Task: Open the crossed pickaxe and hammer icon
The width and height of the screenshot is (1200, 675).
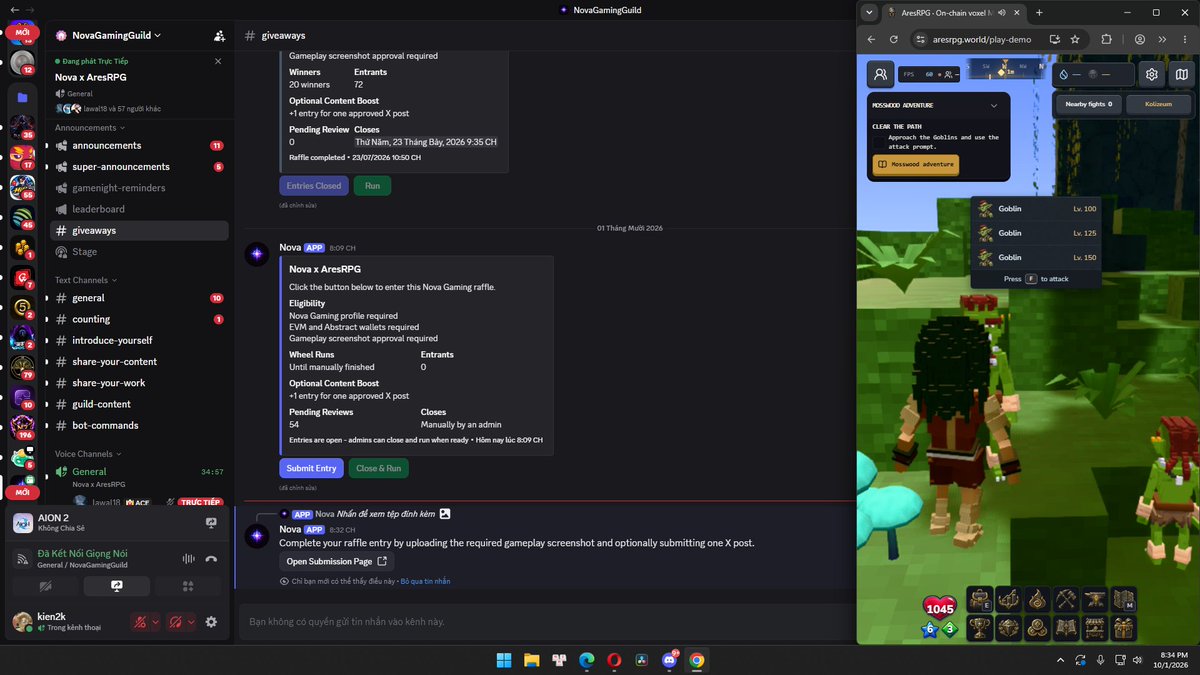Action: point(1066,599)
